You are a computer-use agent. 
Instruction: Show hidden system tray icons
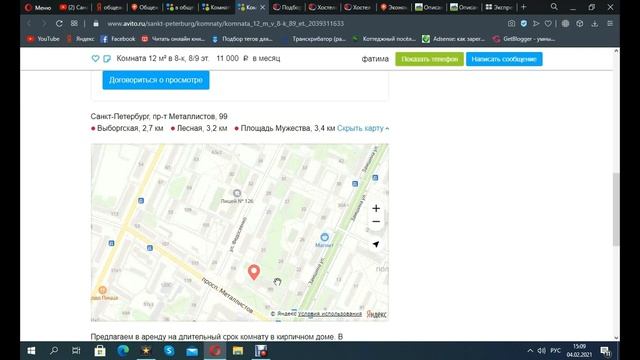pos(530,351)
